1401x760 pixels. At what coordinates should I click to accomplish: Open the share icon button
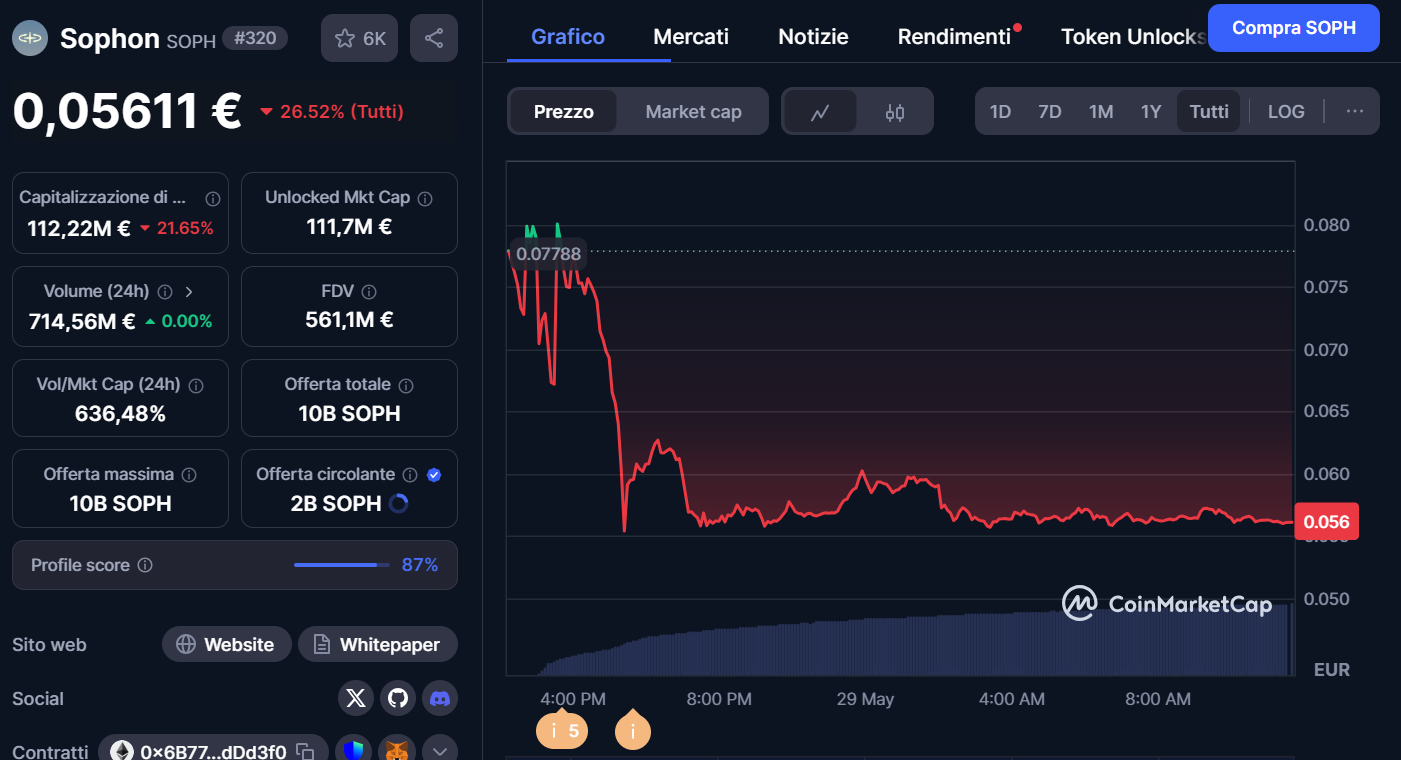(434, 38)
